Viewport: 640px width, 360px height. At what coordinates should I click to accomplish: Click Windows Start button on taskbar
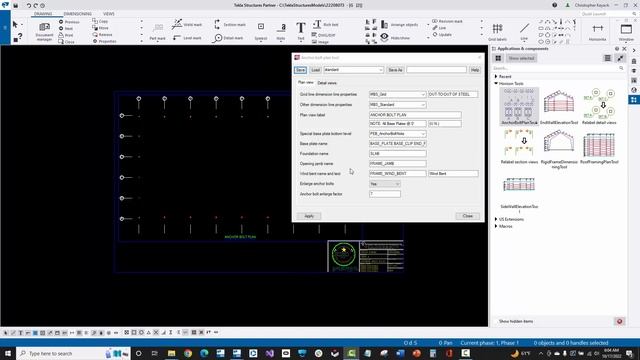tap(8, 353)
